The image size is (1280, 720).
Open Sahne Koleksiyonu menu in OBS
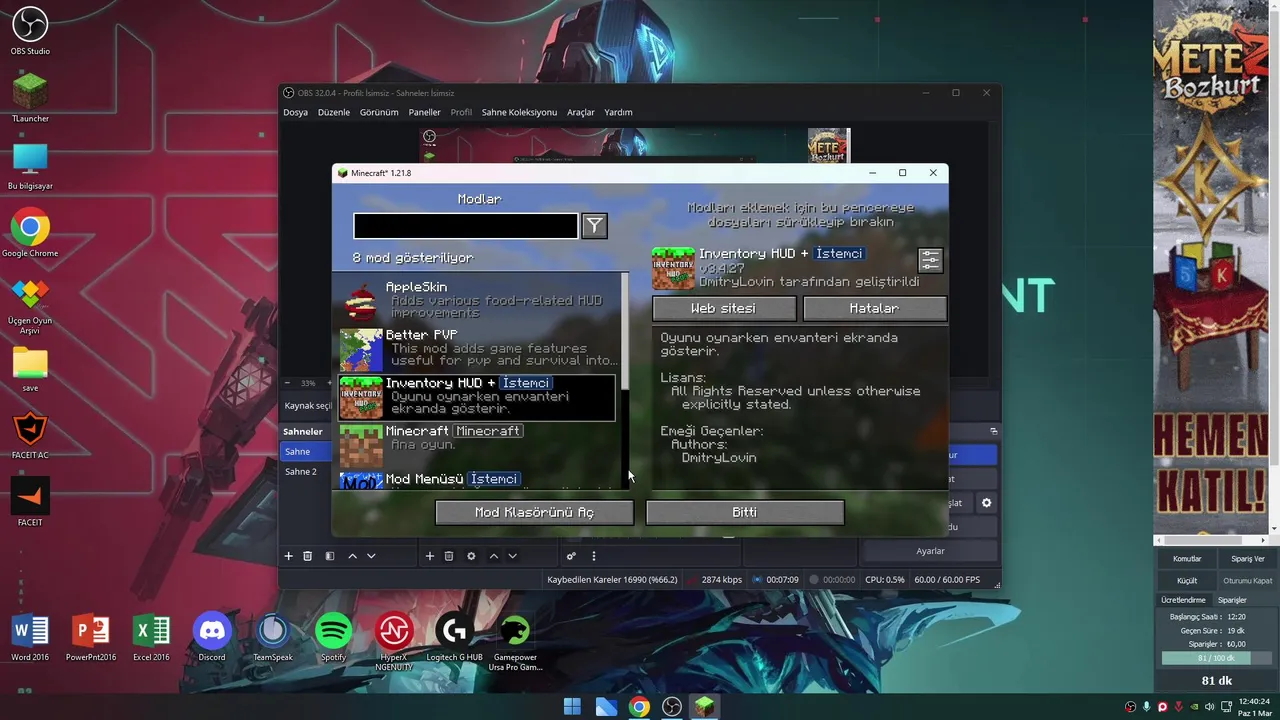coord(519,112)
